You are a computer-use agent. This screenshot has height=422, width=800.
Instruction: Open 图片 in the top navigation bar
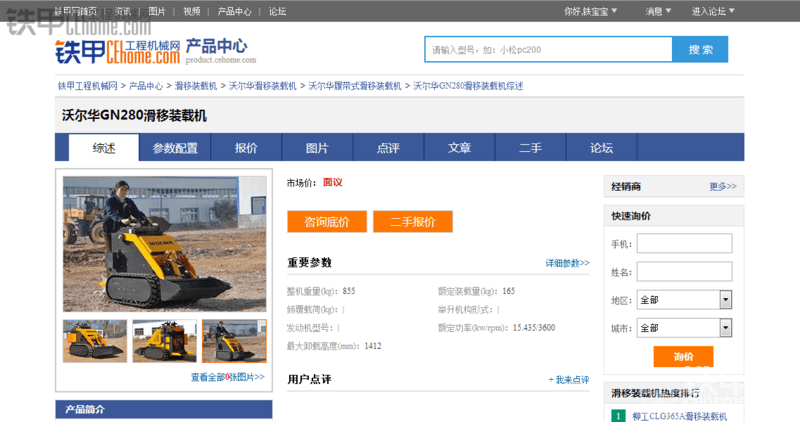[157, 11]
